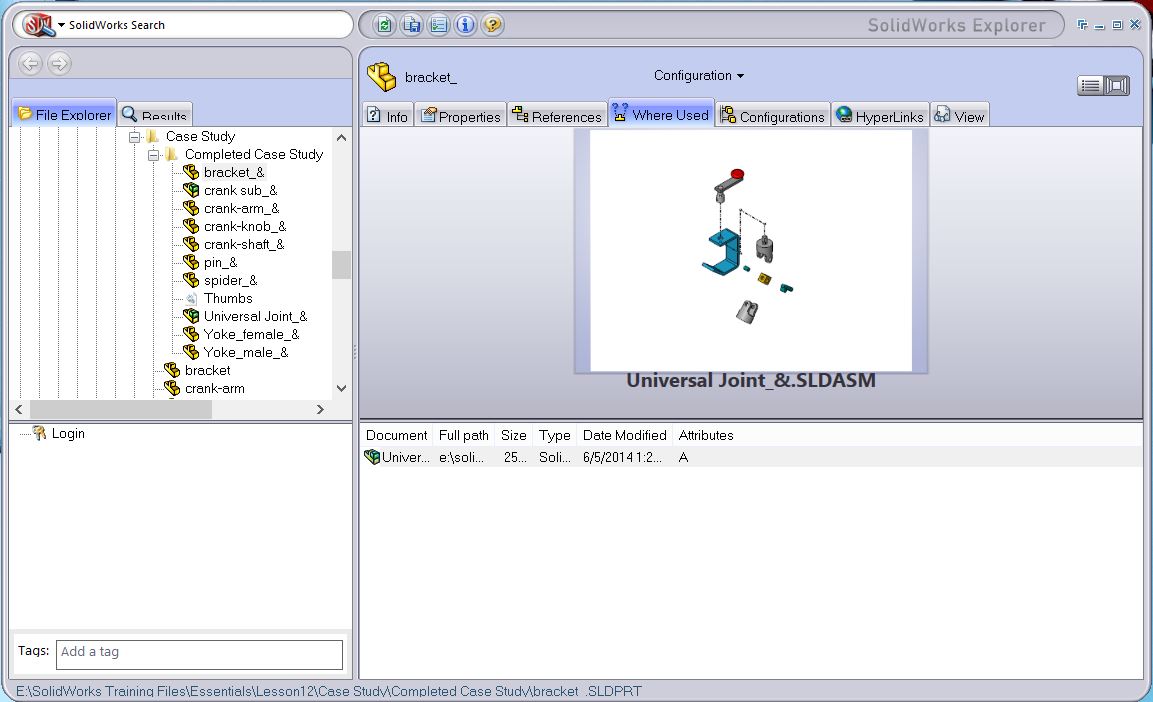
Task: Click the blue Info toolbar icon
Action: pyautogui.click(x=465, y=25)
